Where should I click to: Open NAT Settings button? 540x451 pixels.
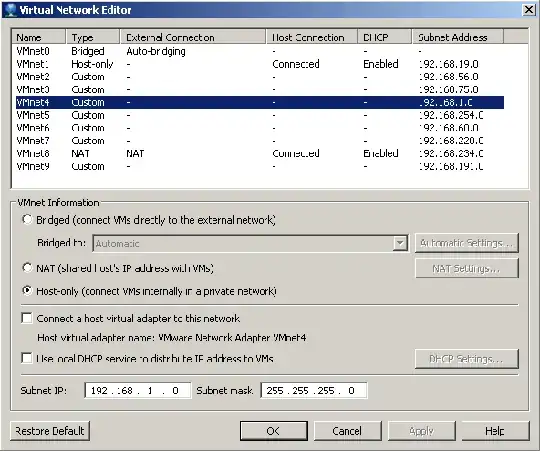point(467,268)
